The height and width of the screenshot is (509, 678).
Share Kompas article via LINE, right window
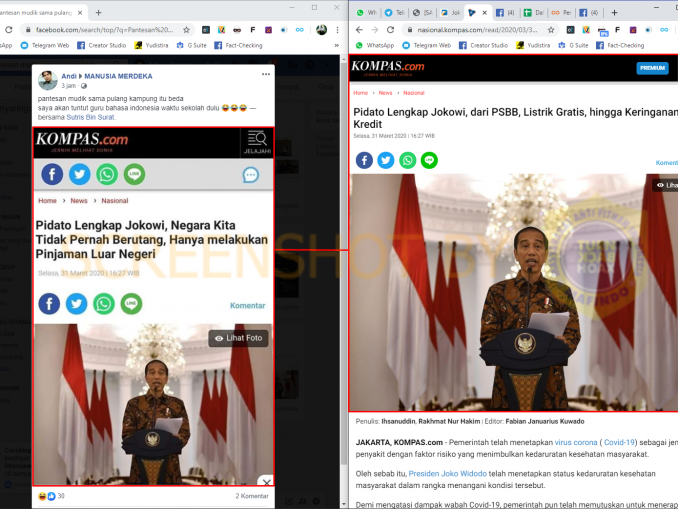(x=429, y=160)
